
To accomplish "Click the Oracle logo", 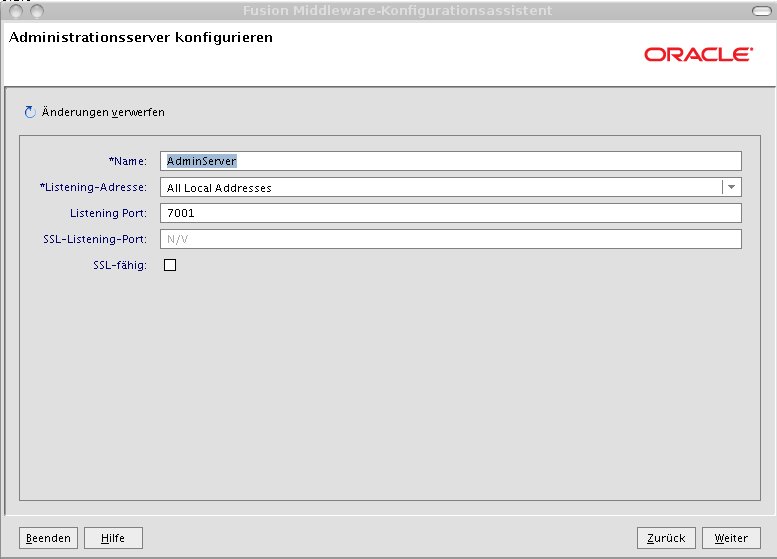I will pos(699,55).
